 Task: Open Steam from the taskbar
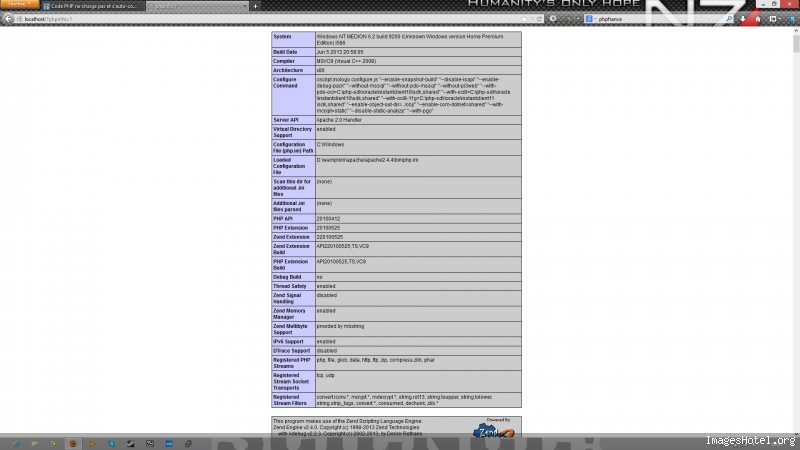131,444
